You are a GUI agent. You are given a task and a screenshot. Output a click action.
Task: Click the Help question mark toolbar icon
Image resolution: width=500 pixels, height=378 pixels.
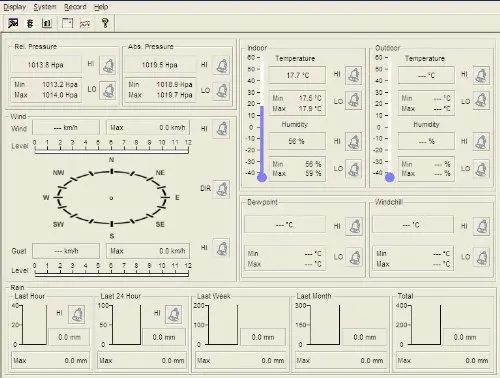[x=105, y=23]
